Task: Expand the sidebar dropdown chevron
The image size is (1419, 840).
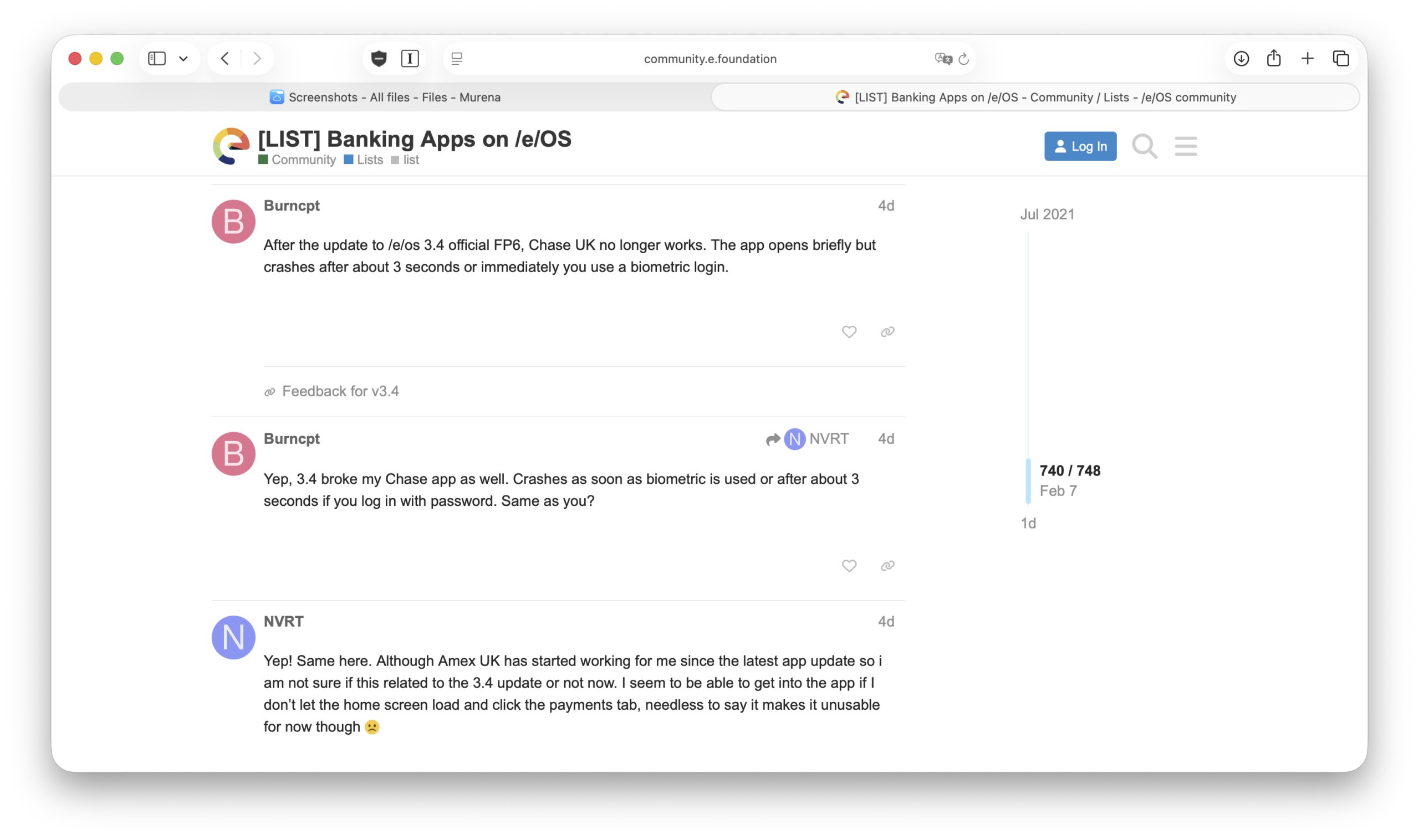Action: coord(183,58)
